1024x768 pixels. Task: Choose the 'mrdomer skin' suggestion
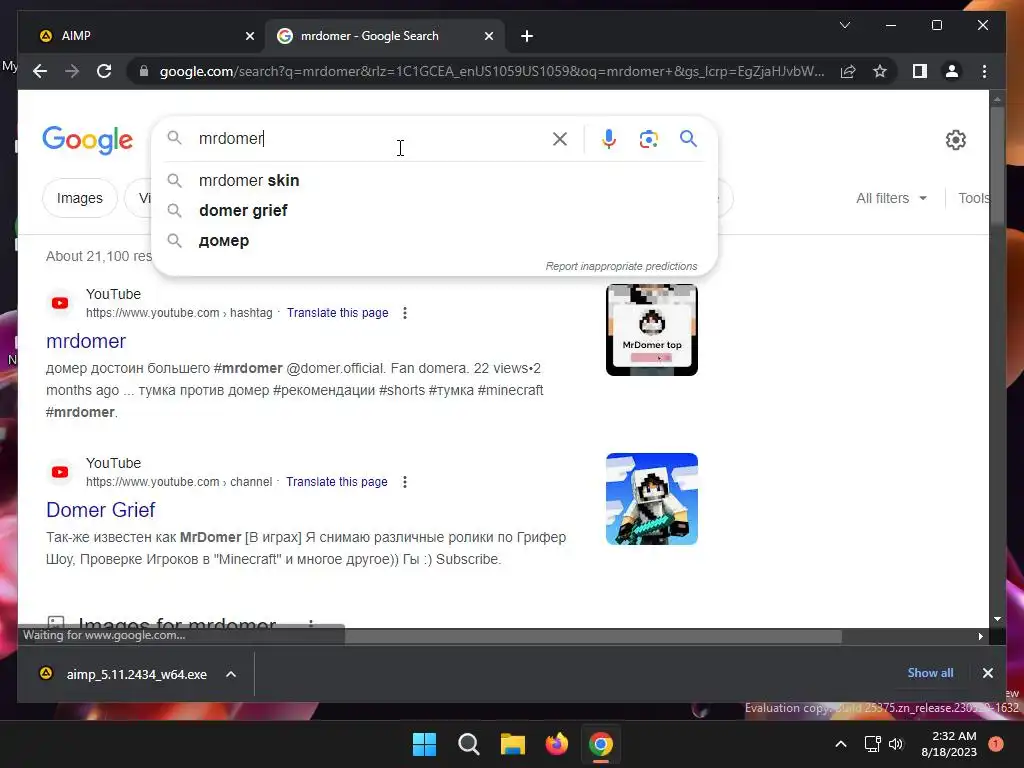pyautogui.click(x=434, y=180)
